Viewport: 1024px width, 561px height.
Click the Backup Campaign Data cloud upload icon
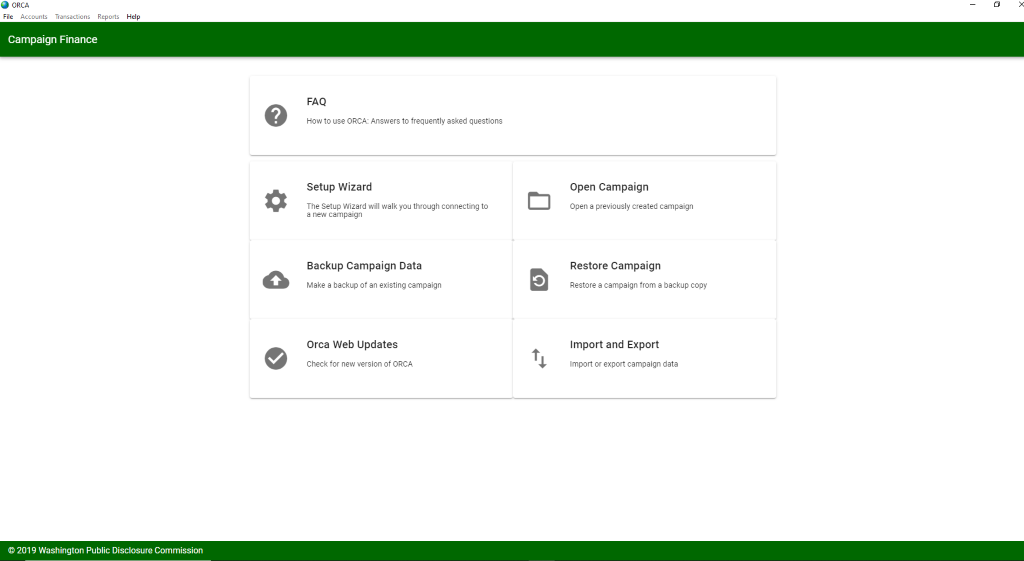tap(276, 280)
